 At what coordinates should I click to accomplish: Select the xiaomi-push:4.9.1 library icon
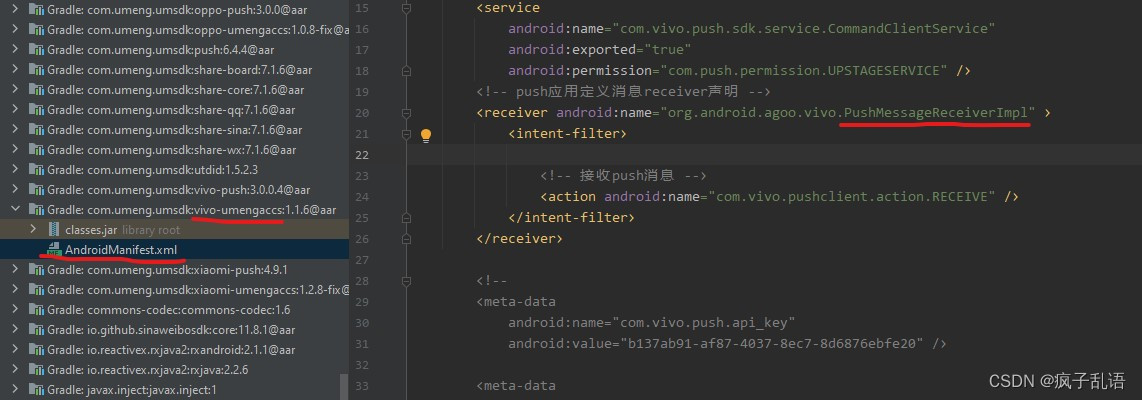click(x=36, y=270)
